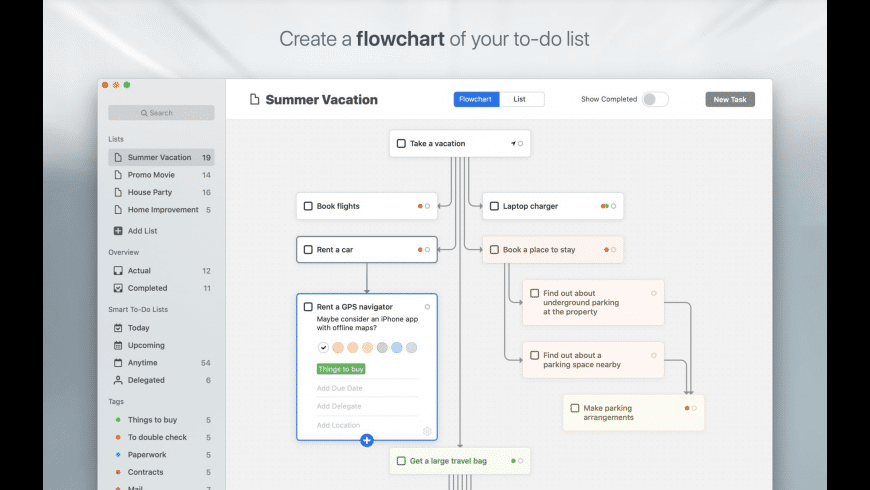The height and width of the screenshot is (490, 870).
Task: Click the blue plus button under GPS task
Action: tap(367, 440)
